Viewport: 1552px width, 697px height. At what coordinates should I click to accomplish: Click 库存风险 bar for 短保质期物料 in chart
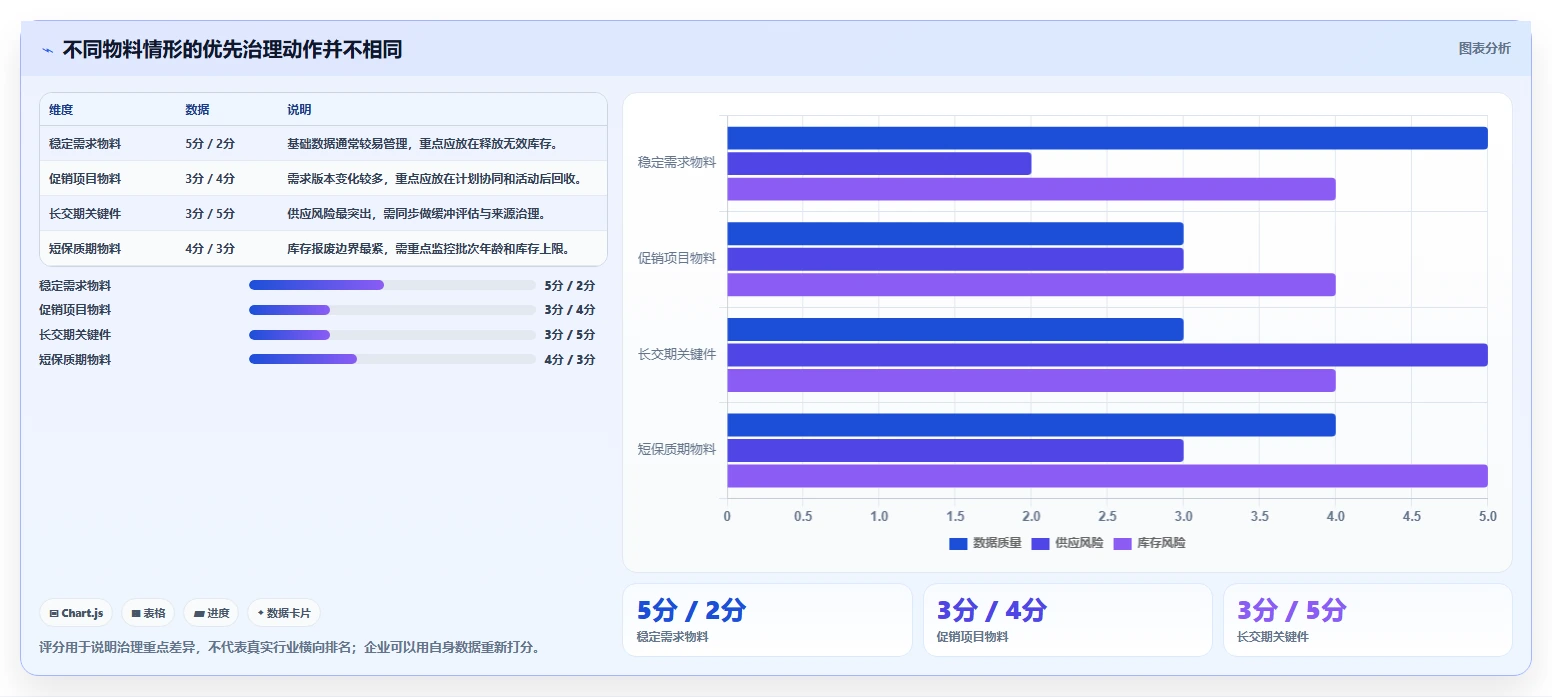pyautogui.click(x=1107, y=476)
